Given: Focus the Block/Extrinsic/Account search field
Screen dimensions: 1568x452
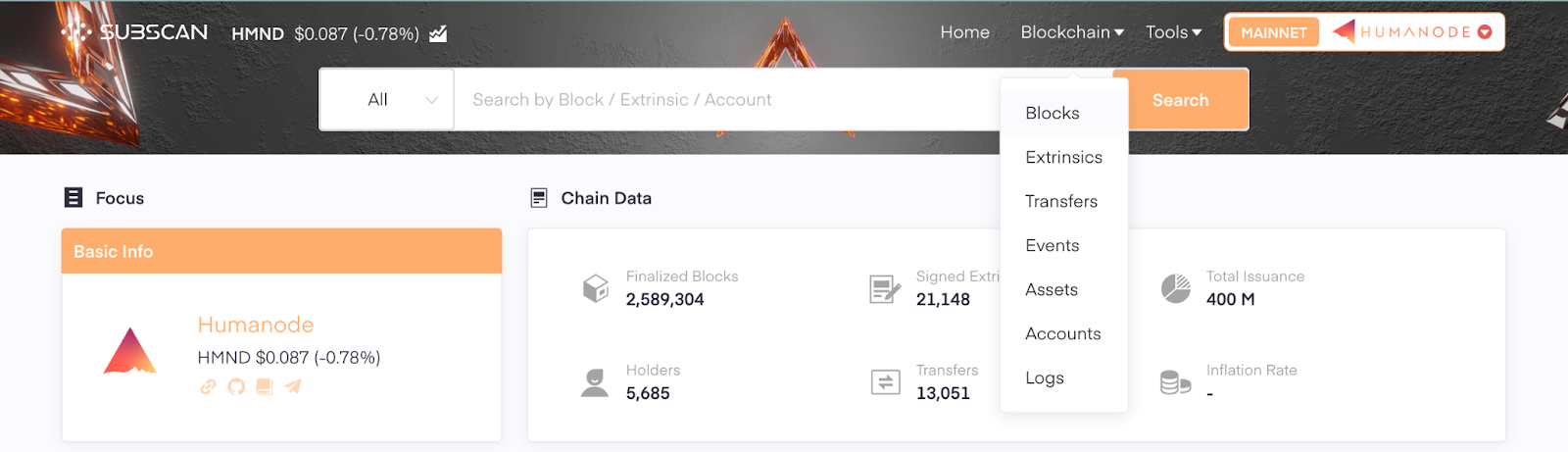Looking at the screenshot, I should tap(727, 99).
